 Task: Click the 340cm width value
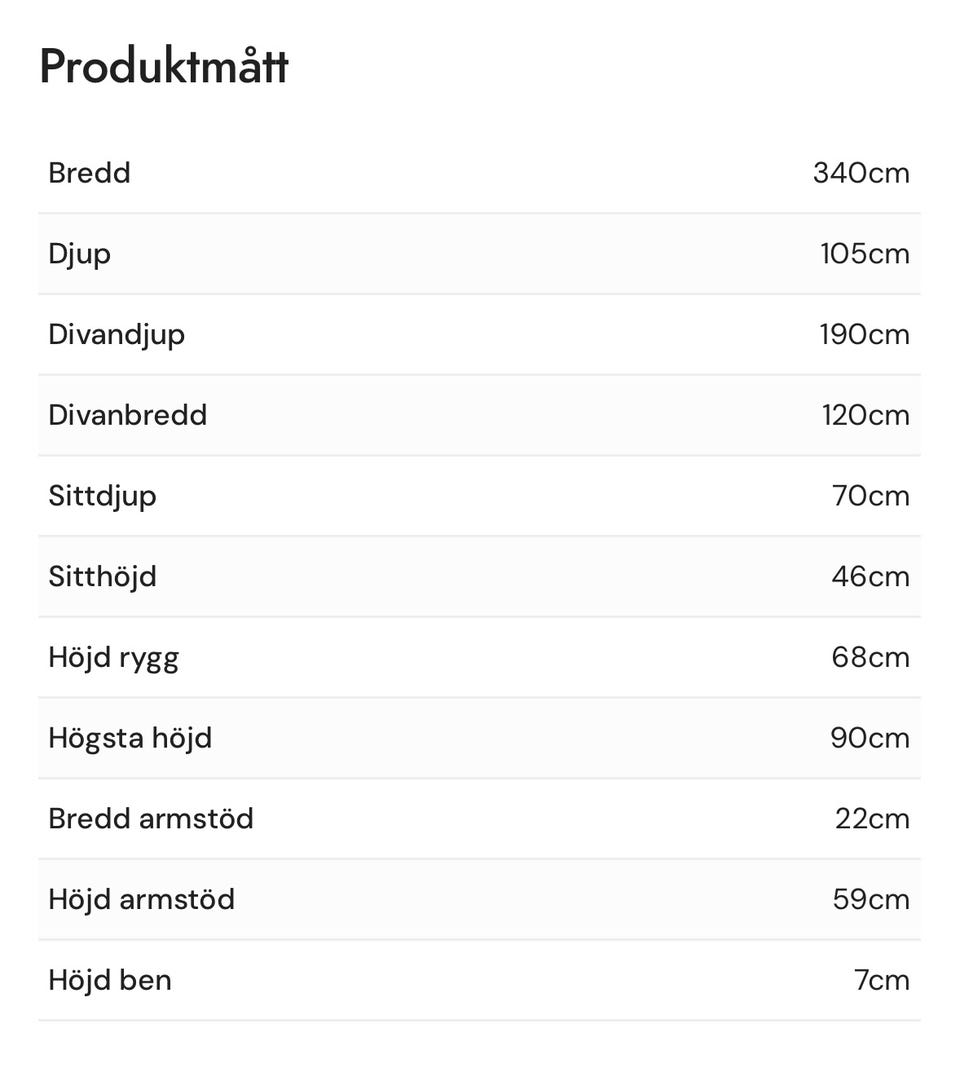pos(861,173)
